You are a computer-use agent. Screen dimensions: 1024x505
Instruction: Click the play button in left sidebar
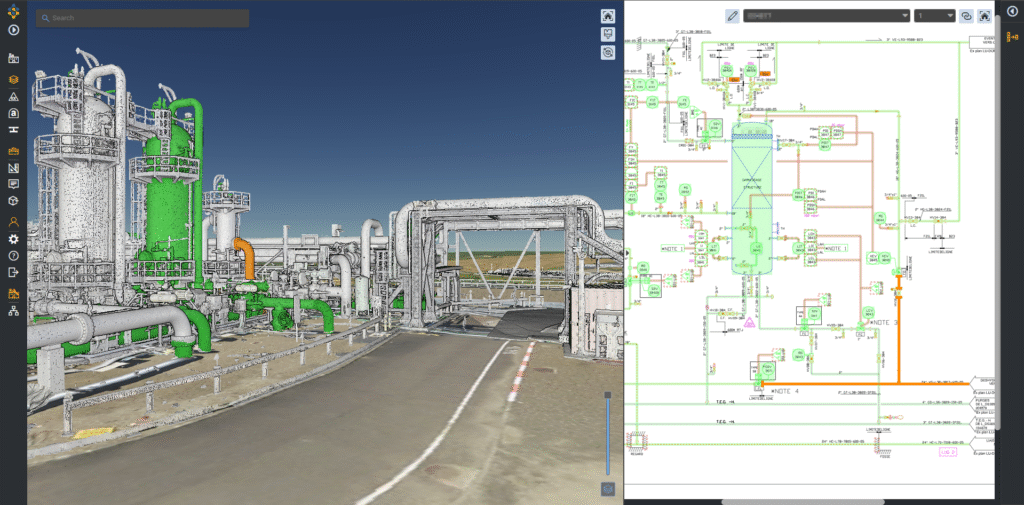[x=13, y=30]
